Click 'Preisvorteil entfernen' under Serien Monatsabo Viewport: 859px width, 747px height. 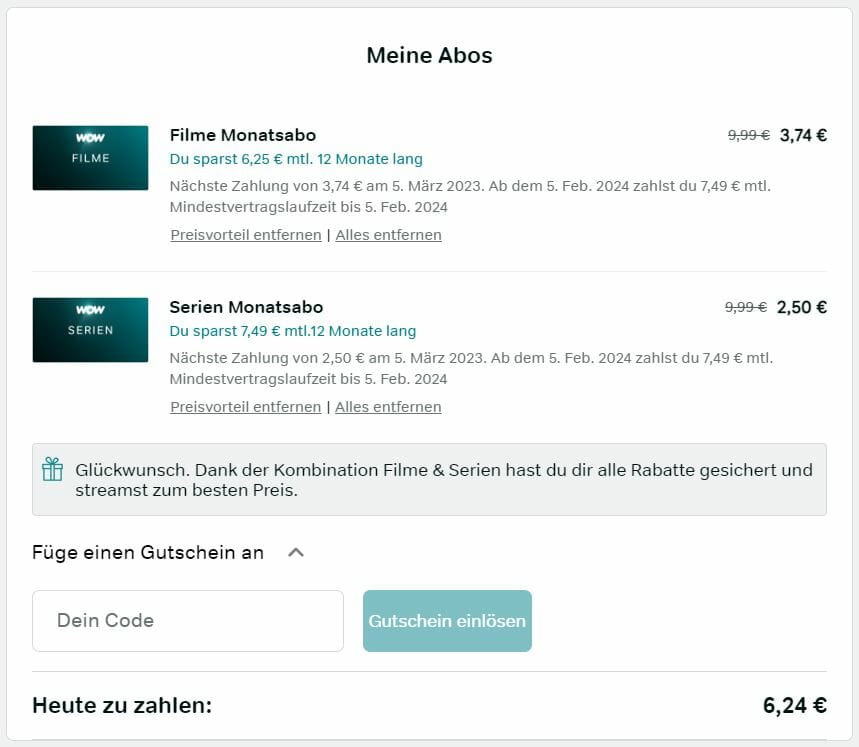coord(246,407)
